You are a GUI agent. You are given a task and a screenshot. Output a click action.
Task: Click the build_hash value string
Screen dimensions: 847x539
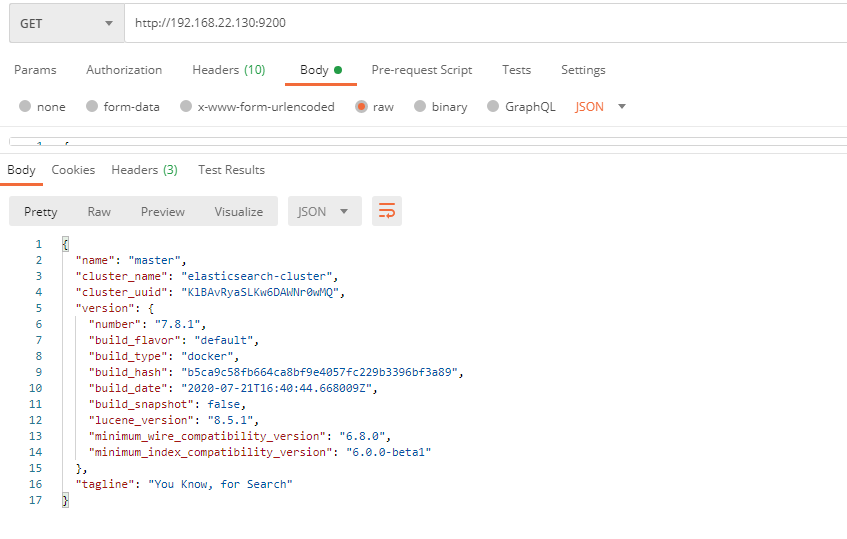tap(319, 372)
